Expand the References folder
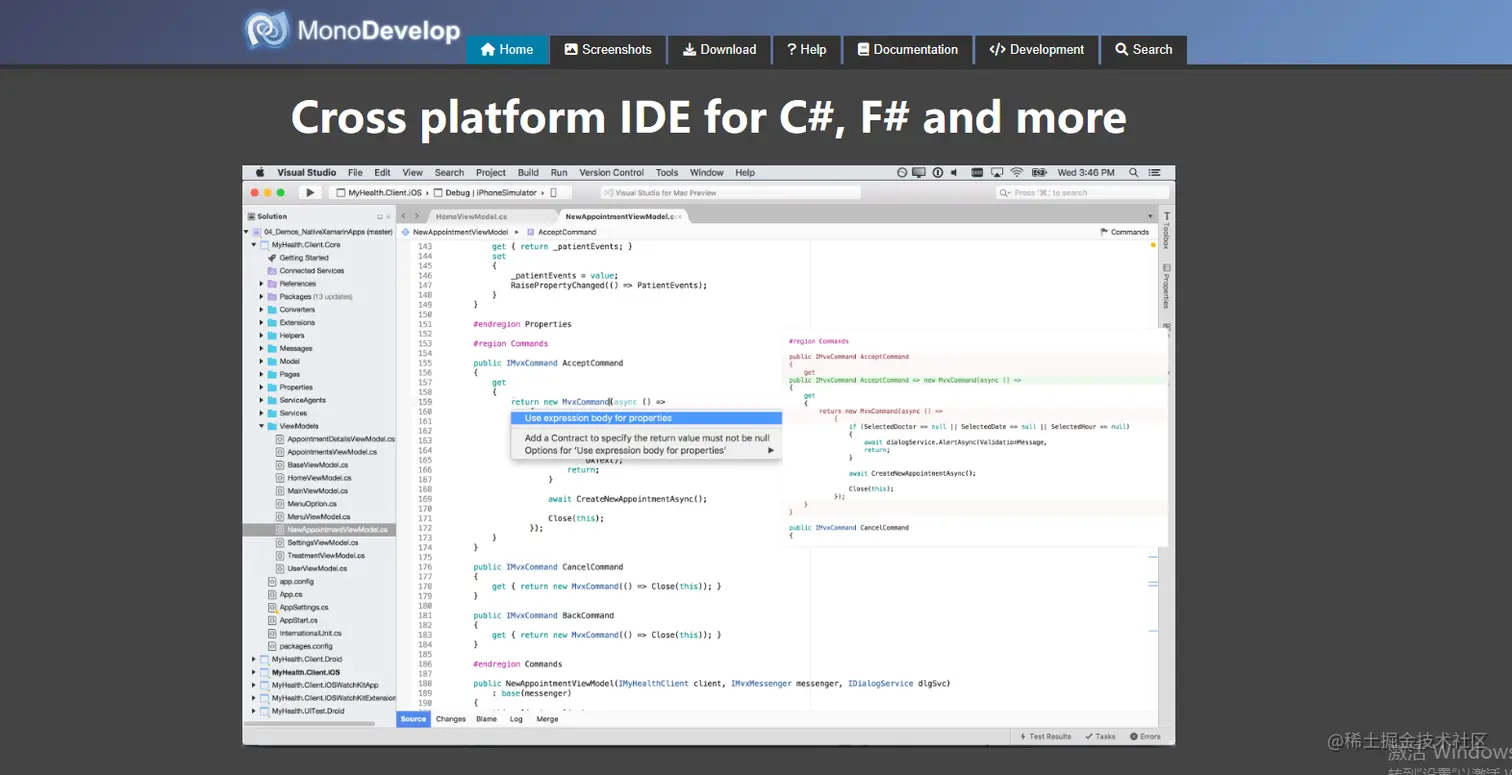The width and height of the screenshot is (1512, 775). coord(261,284)
